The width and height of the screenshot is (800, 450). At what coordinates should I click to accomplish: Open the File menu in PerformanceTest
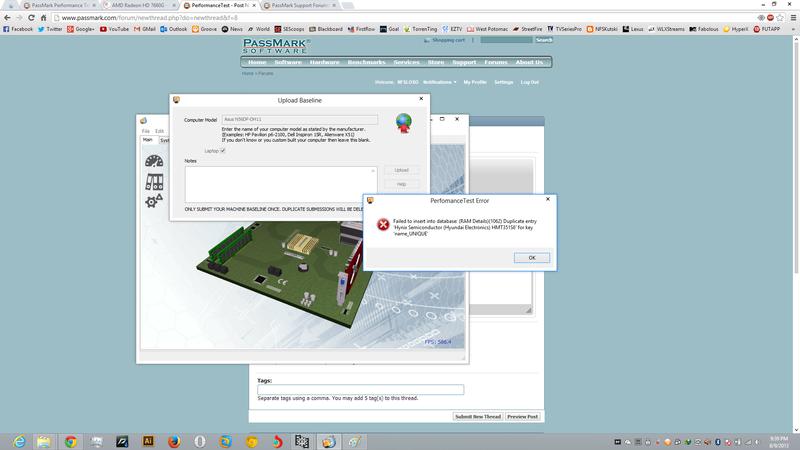coord(146,131)
